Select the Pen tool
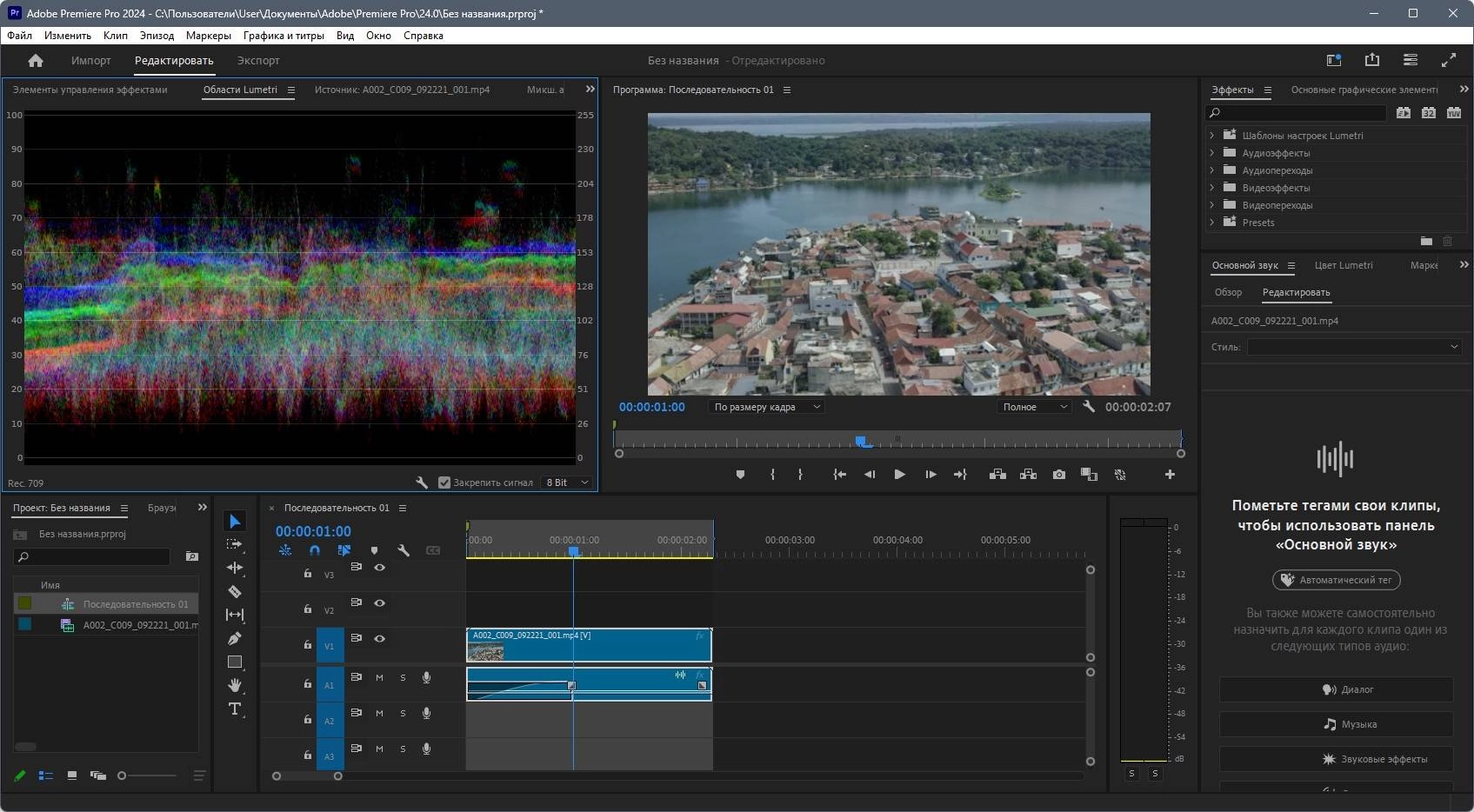The height and width of the screenshot is (812, 1474). 235,638
